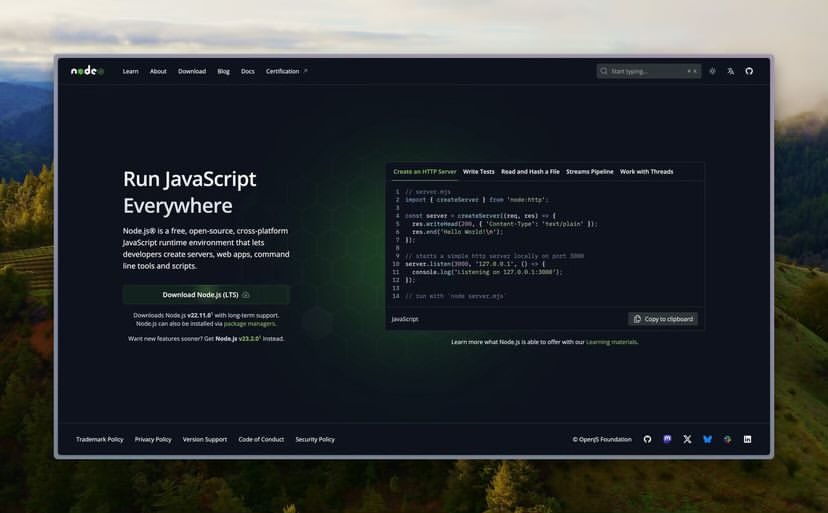Click code line 'import { createServer }'
The image size is (828, 513).
point(477,200)
